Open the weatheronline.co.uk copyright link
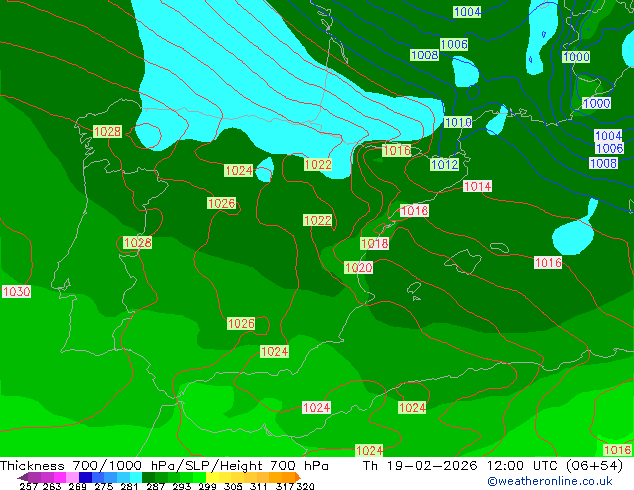 point(550,481)
